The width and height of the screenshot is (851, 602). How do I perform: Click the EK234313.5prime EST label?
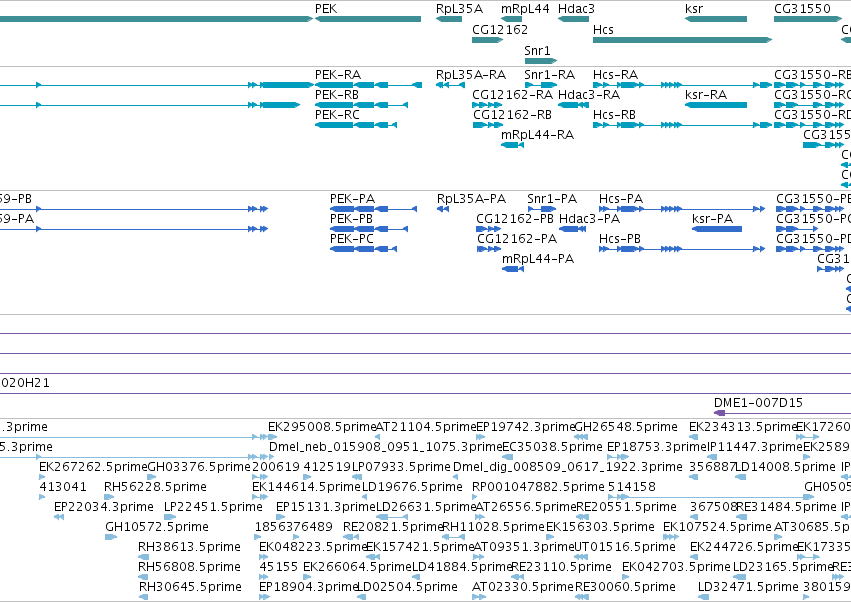pyautogui.click(x=742, y=427)
